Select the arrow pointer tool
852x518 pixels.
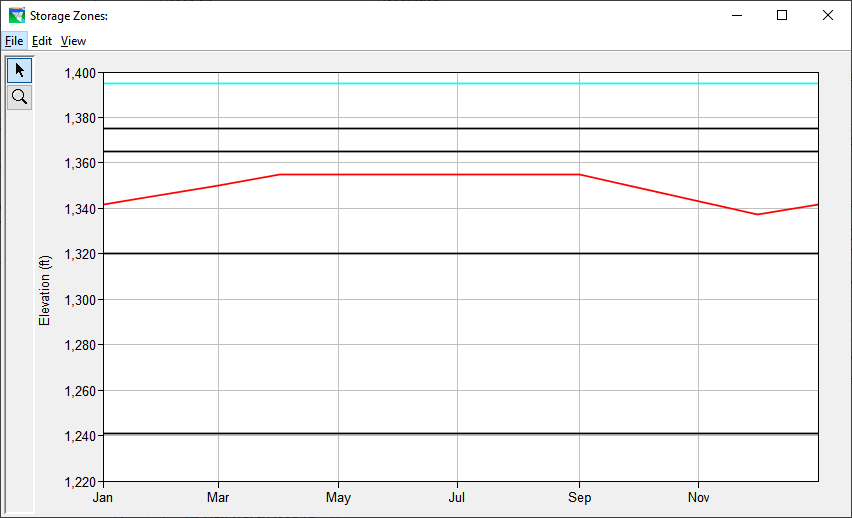click(x=19, y=70)
